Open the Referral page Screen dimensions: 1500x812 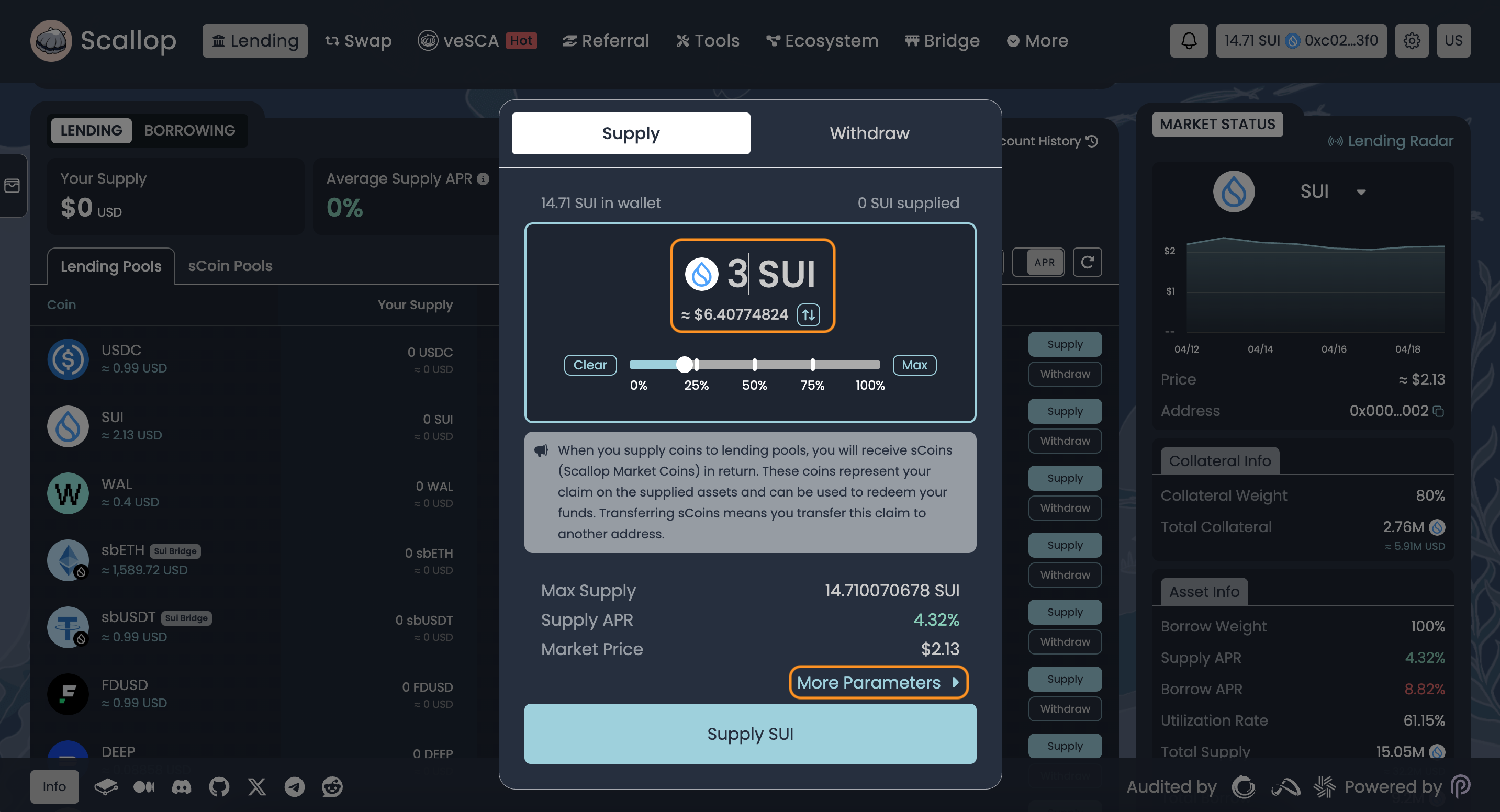pos(606,41)
